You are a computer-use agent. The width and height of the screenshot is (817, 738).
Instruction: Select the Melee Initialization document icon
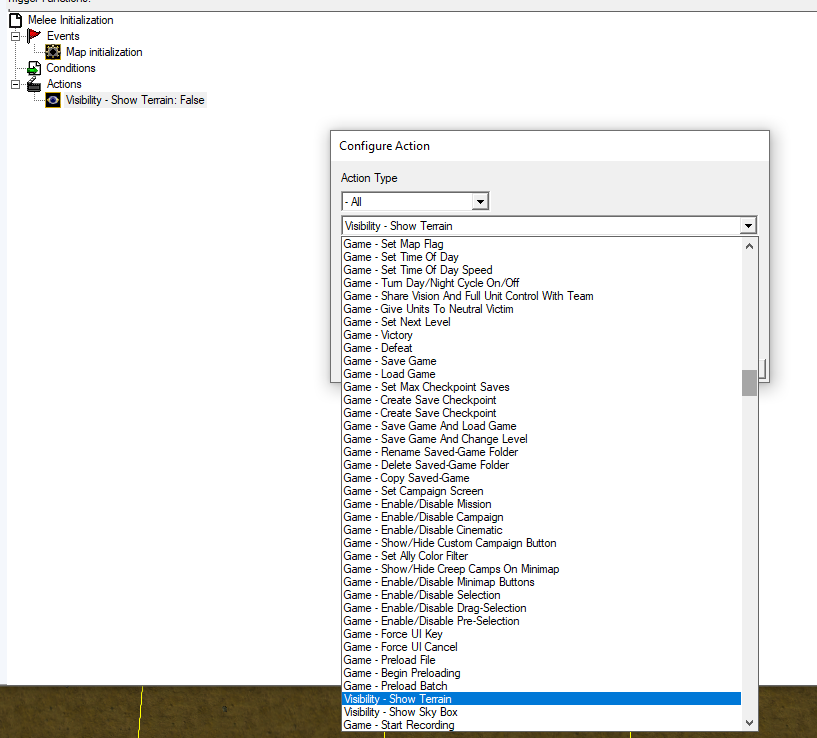[16, 20]
